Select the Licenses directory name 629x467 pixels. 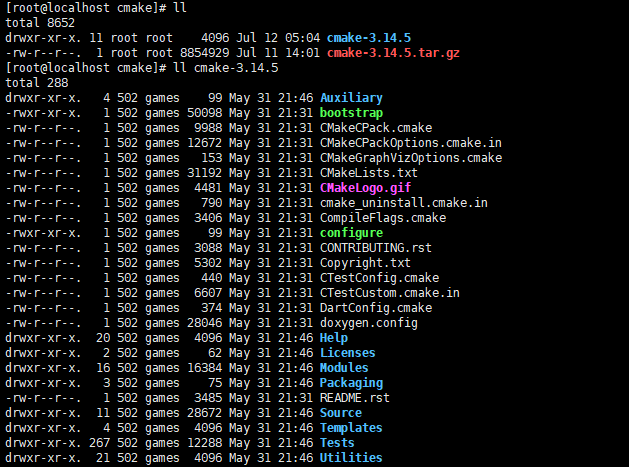click(x=347, y=353)
